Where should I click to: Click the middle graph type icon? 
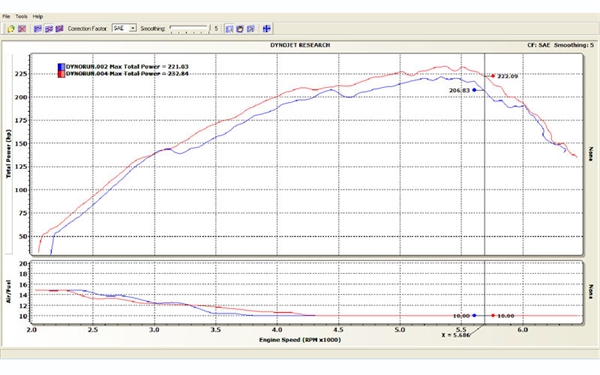pos(49,29)
